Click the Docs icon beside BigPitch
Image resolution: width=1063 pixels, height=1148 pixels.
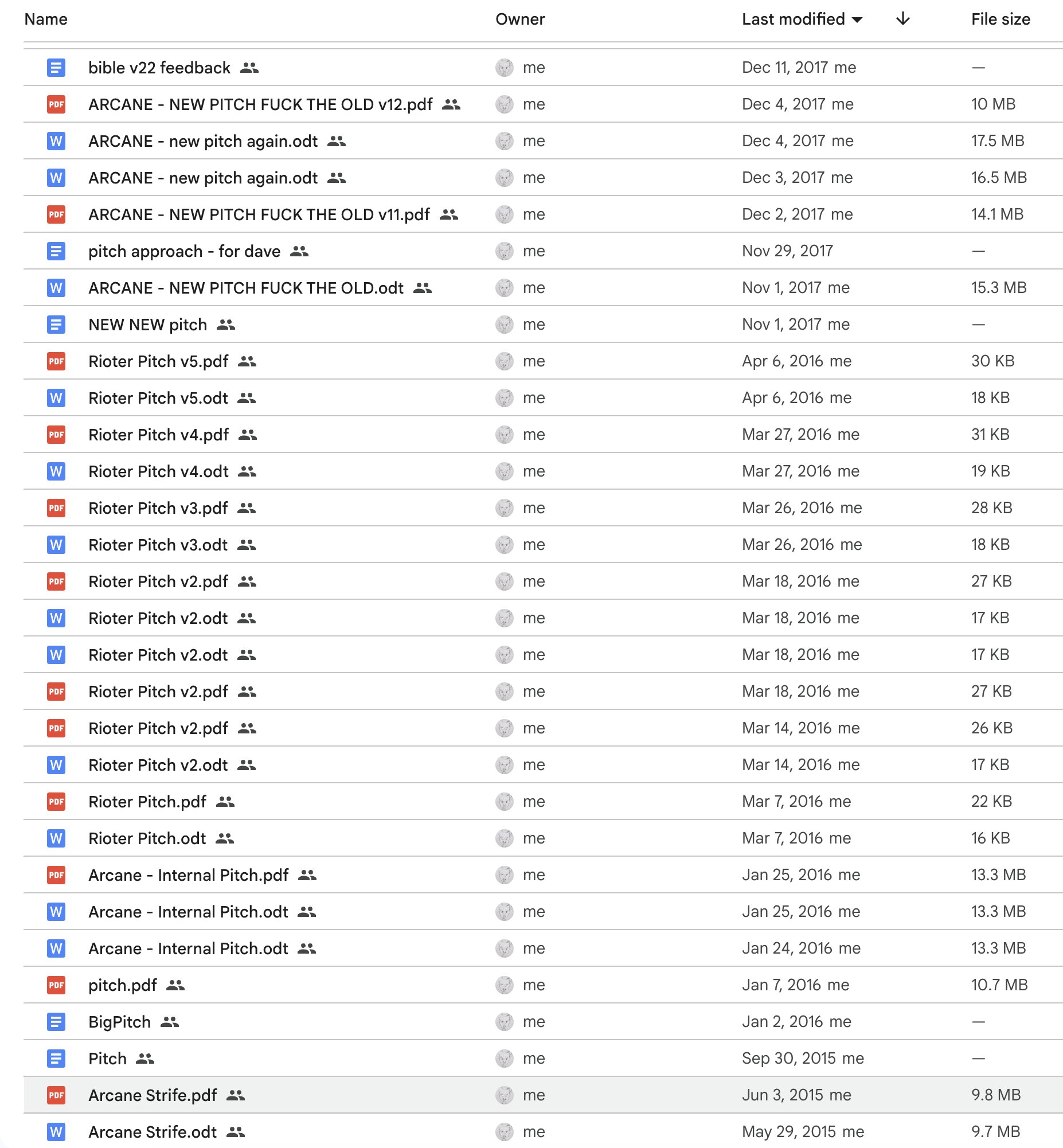[56, 1022]
